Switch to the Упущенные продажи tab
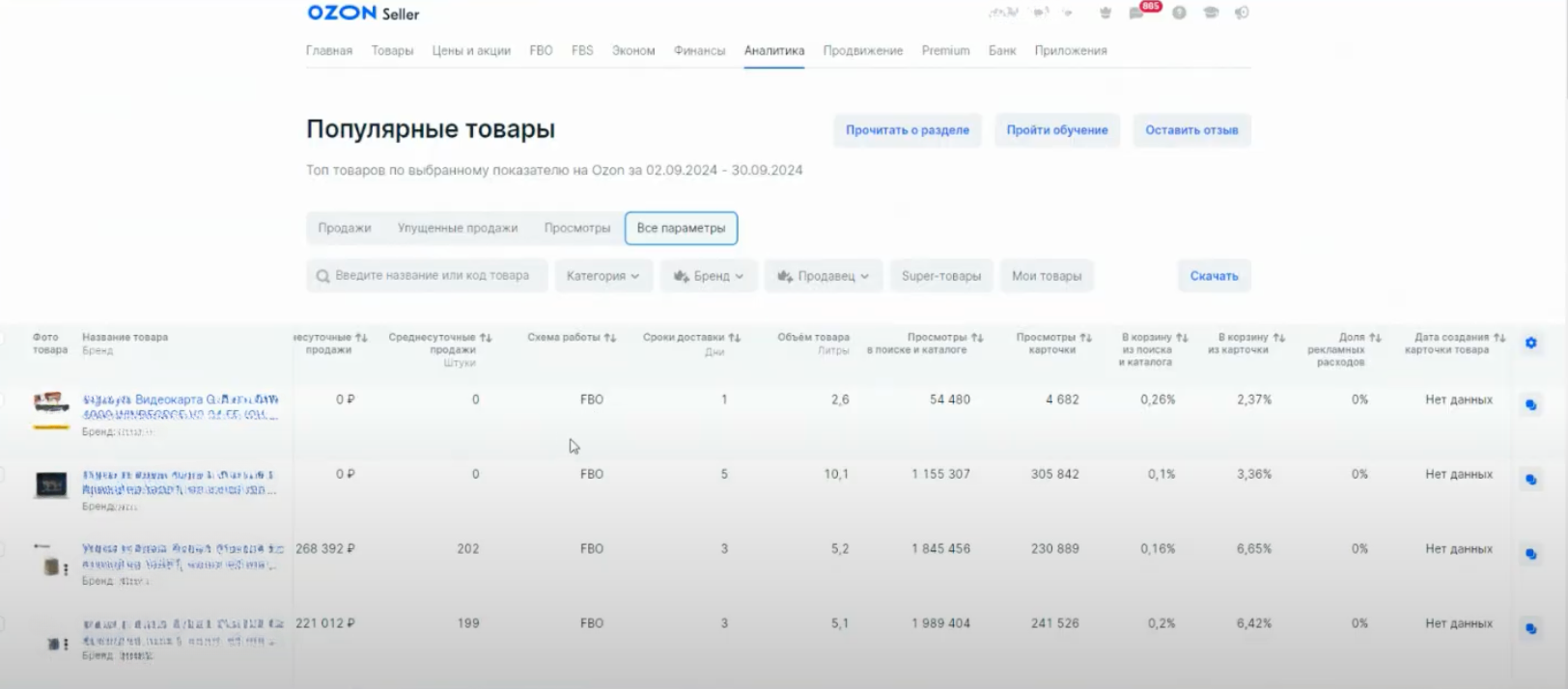The image size is (1568, 689). [458, 228]
